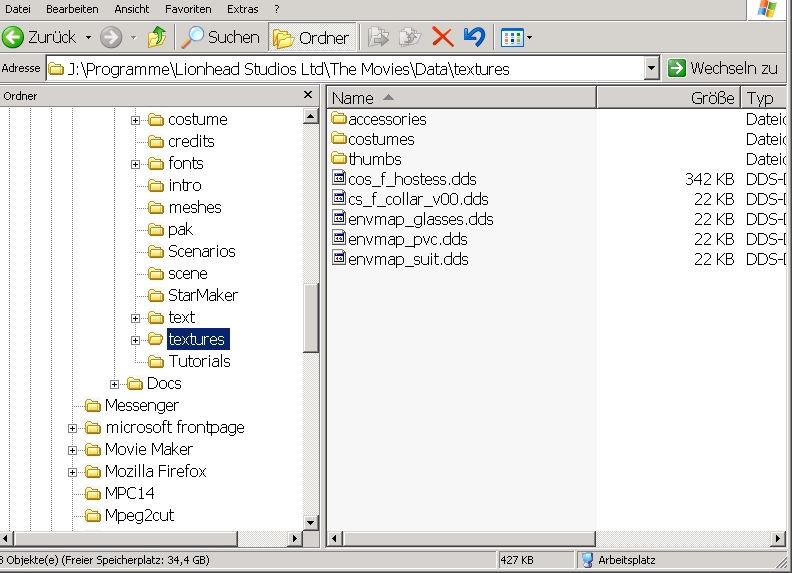Close the Ordner pane with X
This screenshot has width=792, height=573.
308,96
